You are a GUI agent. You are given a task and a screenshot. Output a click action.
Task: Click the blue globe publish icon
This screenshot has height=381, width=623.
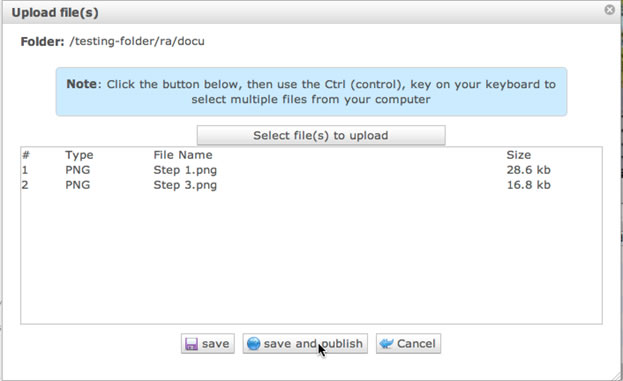253,344
